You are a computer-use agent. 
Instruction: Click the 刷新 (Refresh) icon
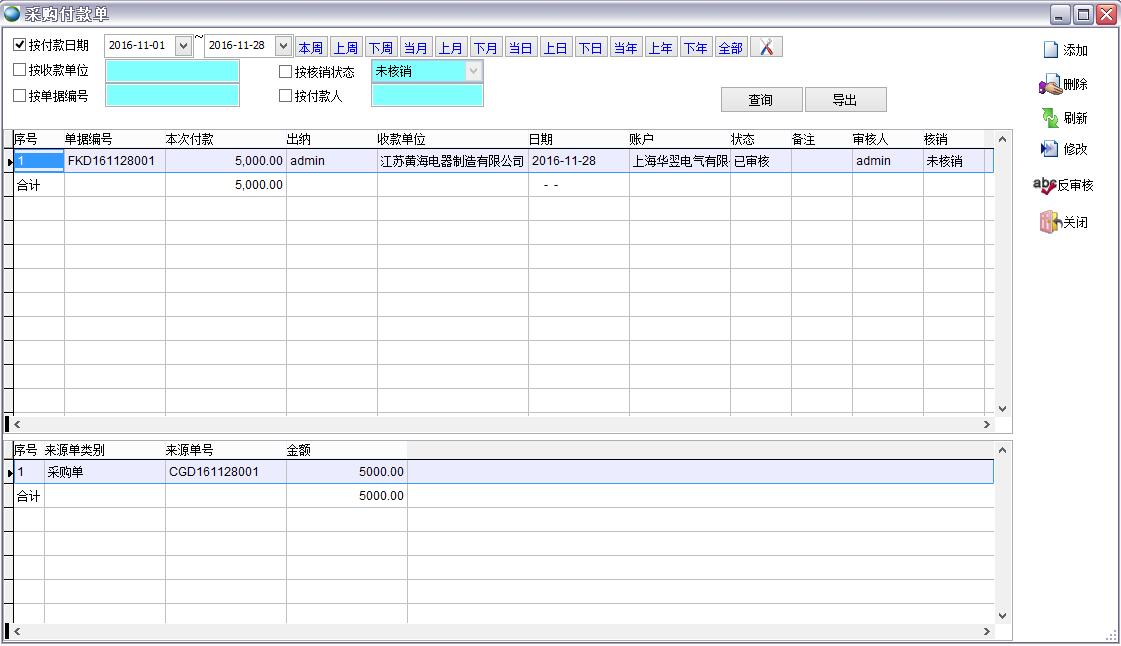tap(1050, 118)
